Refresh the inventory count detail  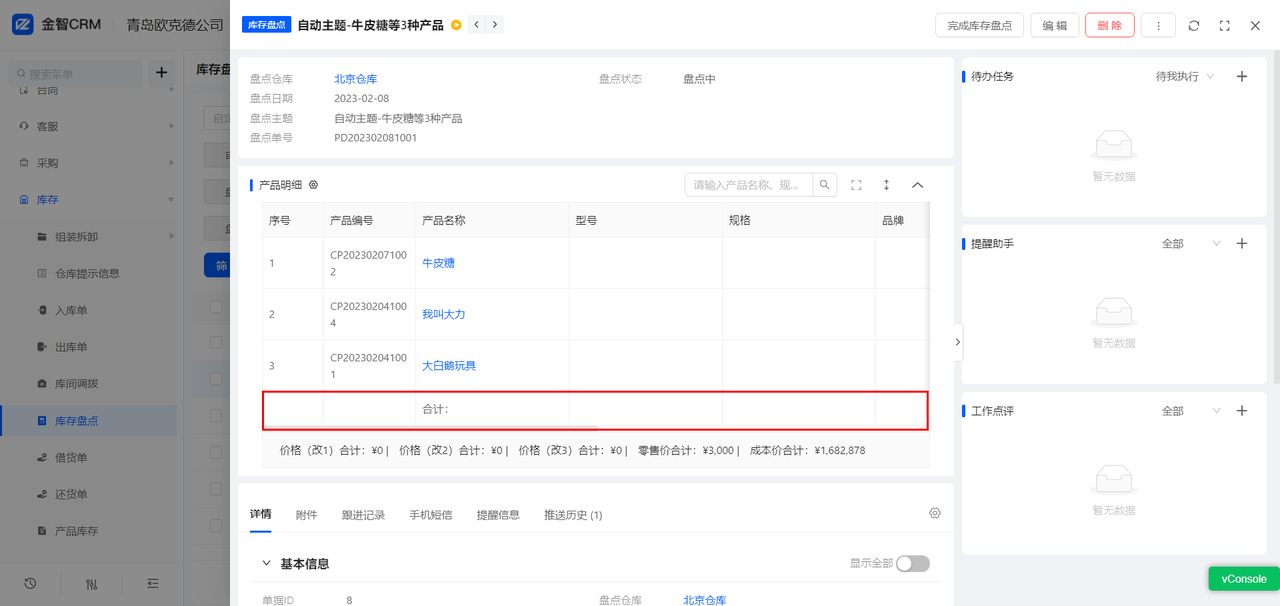tap(1194, 26)
